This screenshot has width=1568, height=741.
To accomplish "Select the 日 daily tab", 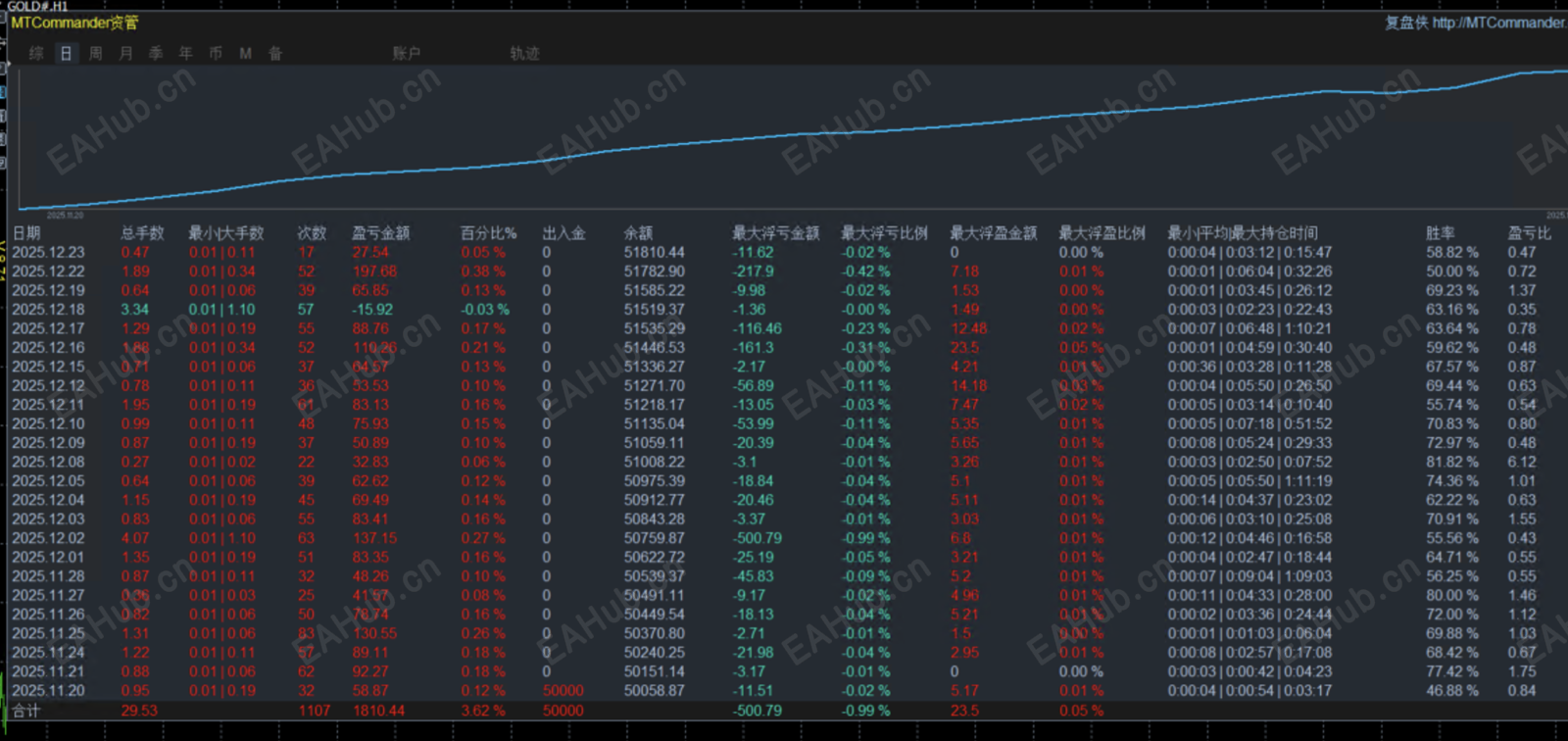I will pyautogui.click(x=66, y=53).
